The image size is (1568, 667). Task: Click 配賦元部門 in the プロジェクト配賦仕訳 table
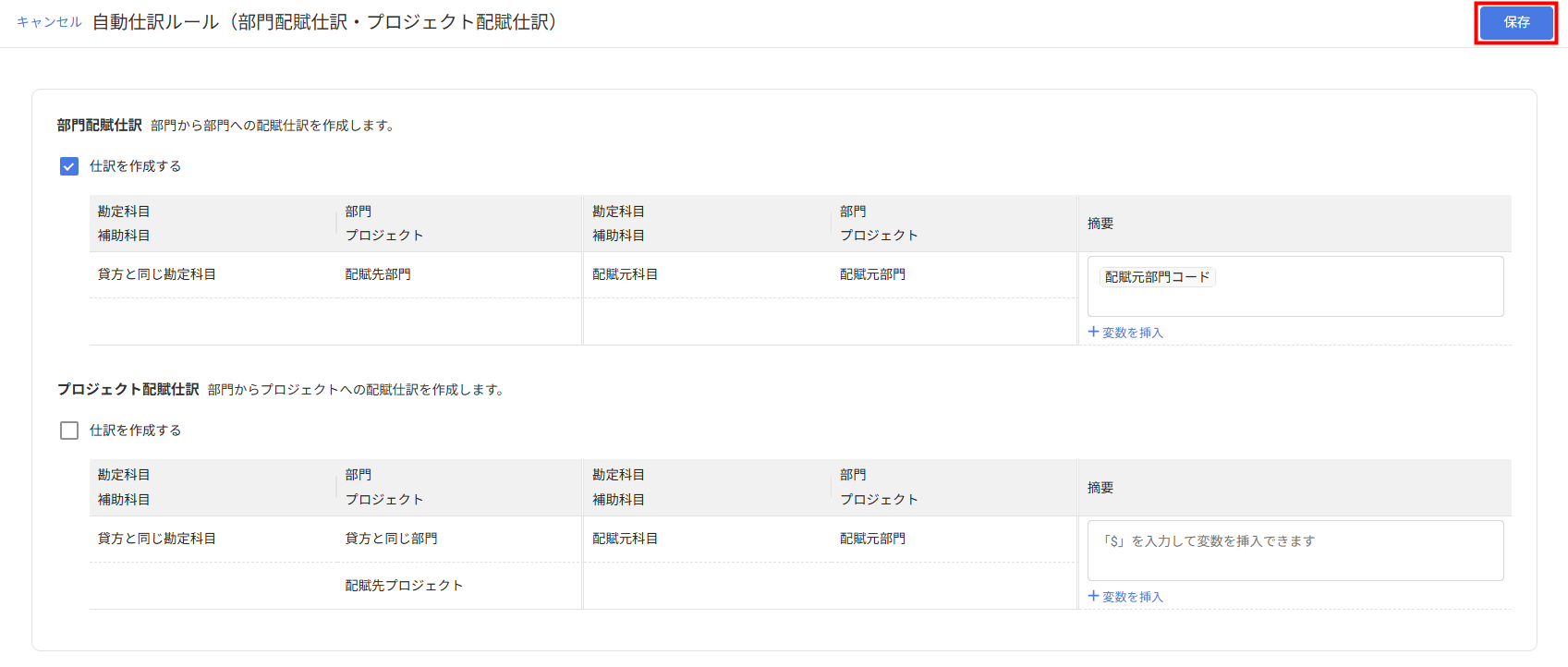point(872,539)
